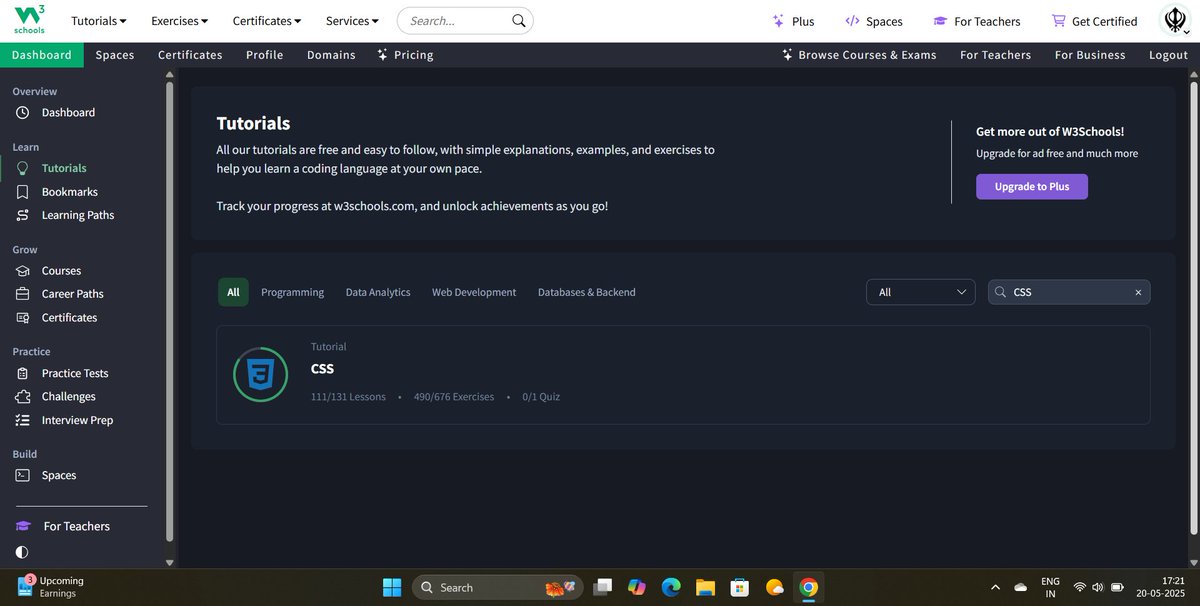The width and height of the screenshot is (1200, 606).
Task: Open Copilot from taskbar
Action: tap(636, 587)
